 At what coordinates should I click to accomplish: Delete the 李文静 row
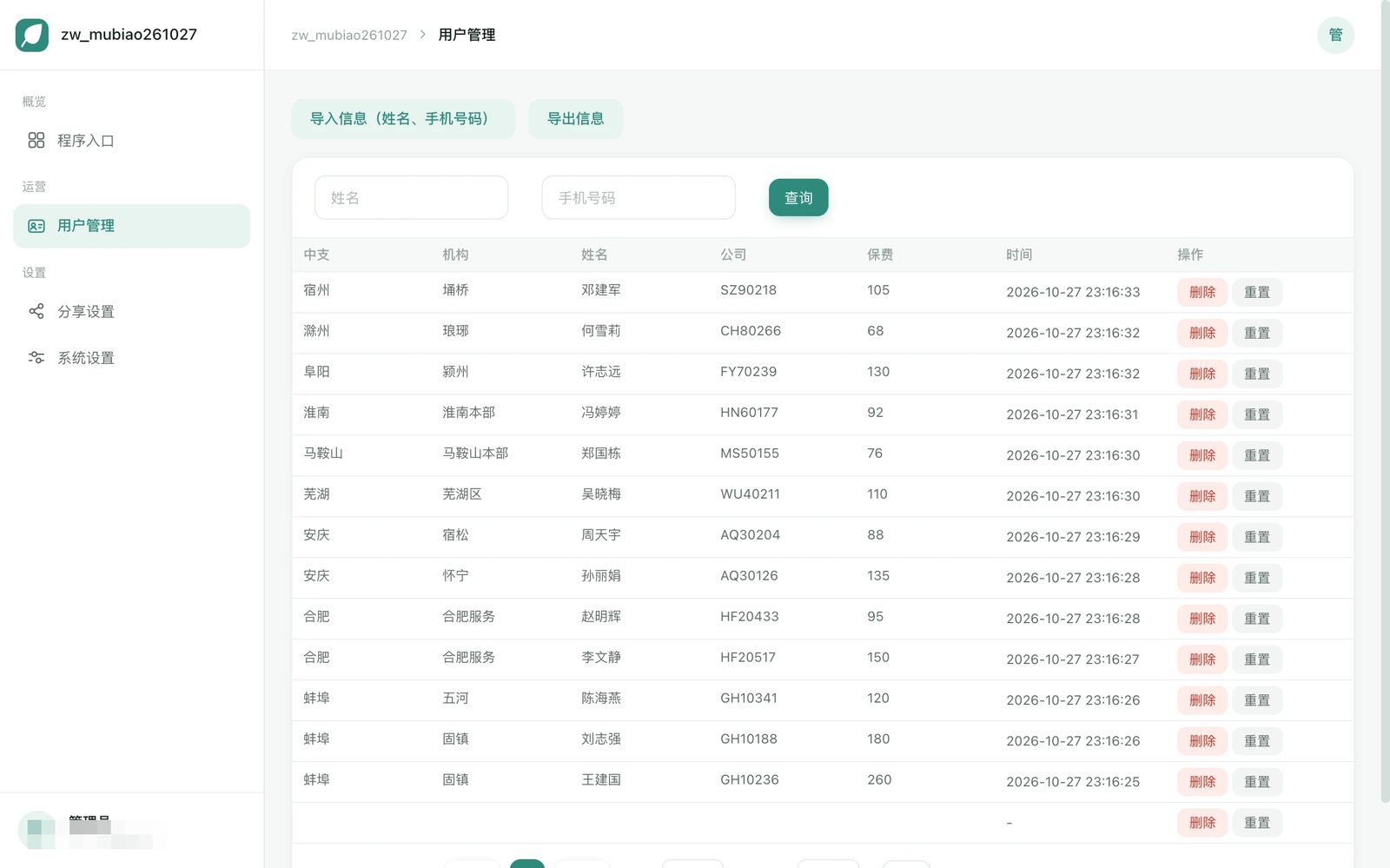click(x=1202, y=659)
